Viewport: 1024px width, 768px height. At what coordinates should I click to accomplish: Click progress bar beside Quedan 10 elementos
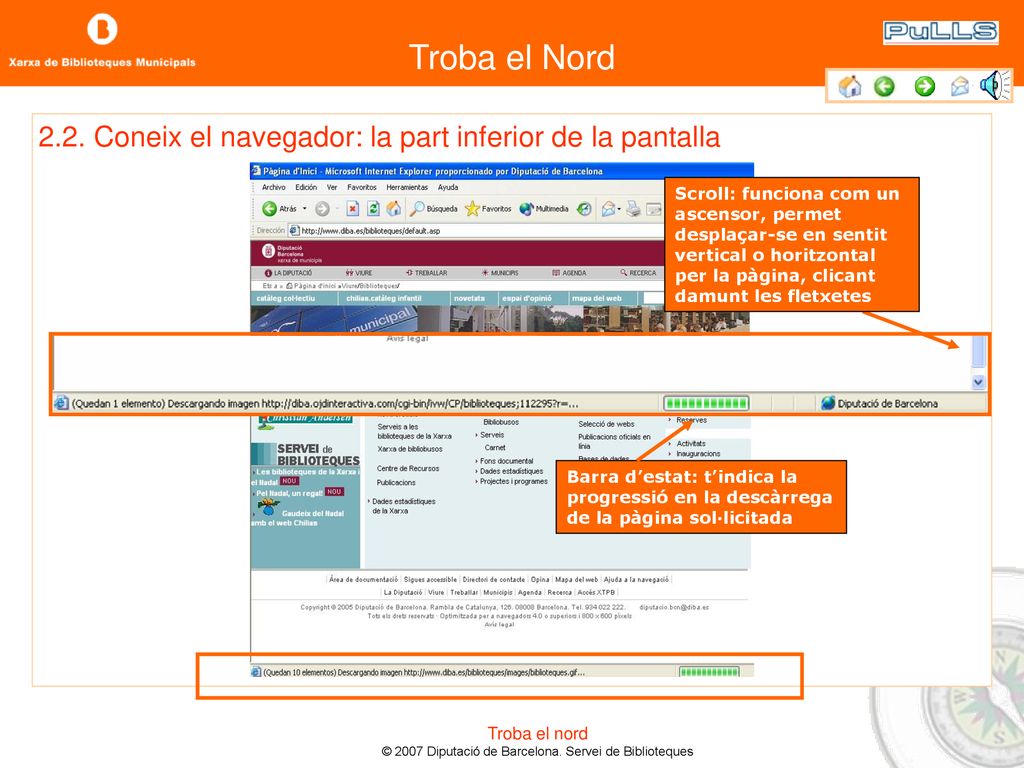click(709, 672)
